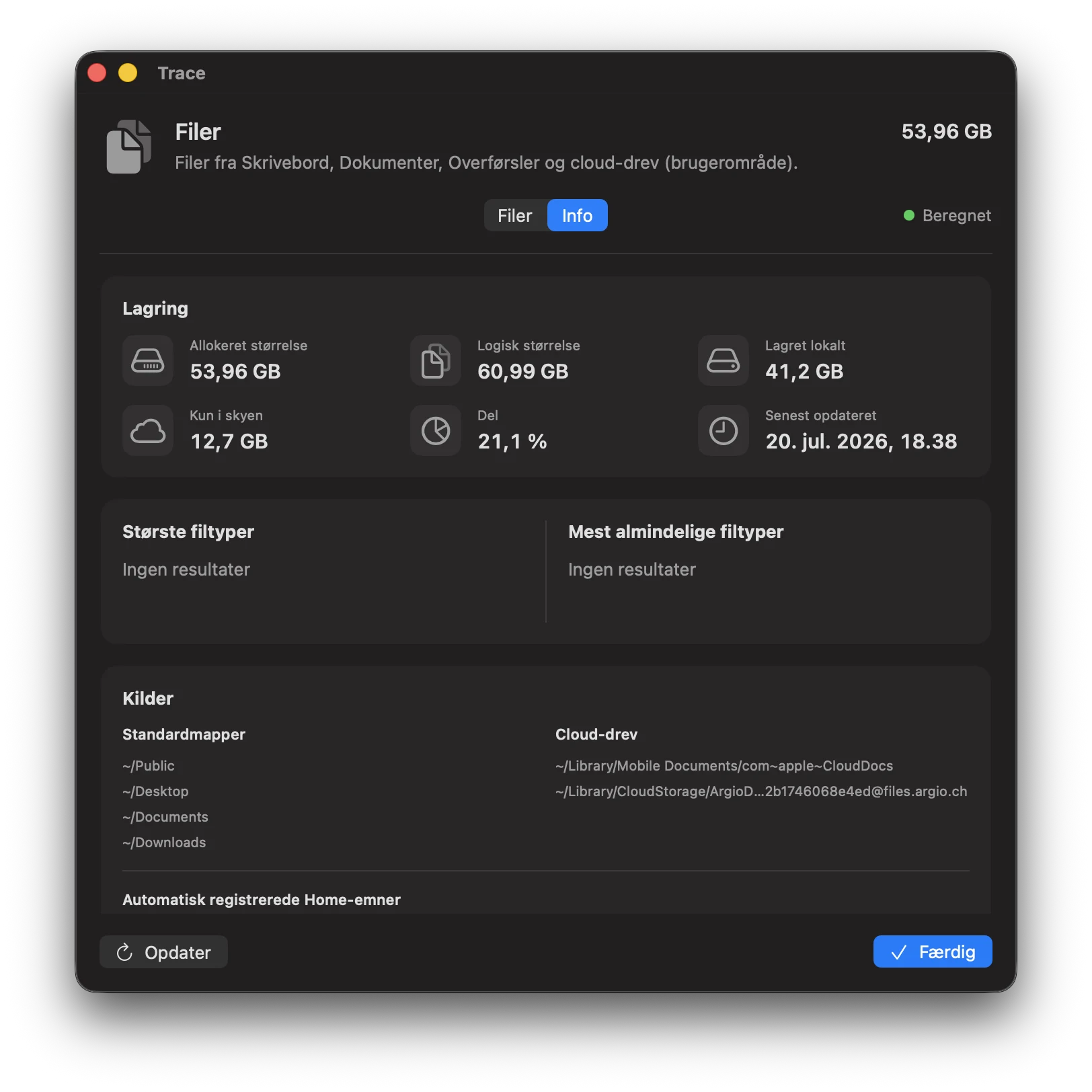Click the Filer description subtitle text

[x=486, y=163]
